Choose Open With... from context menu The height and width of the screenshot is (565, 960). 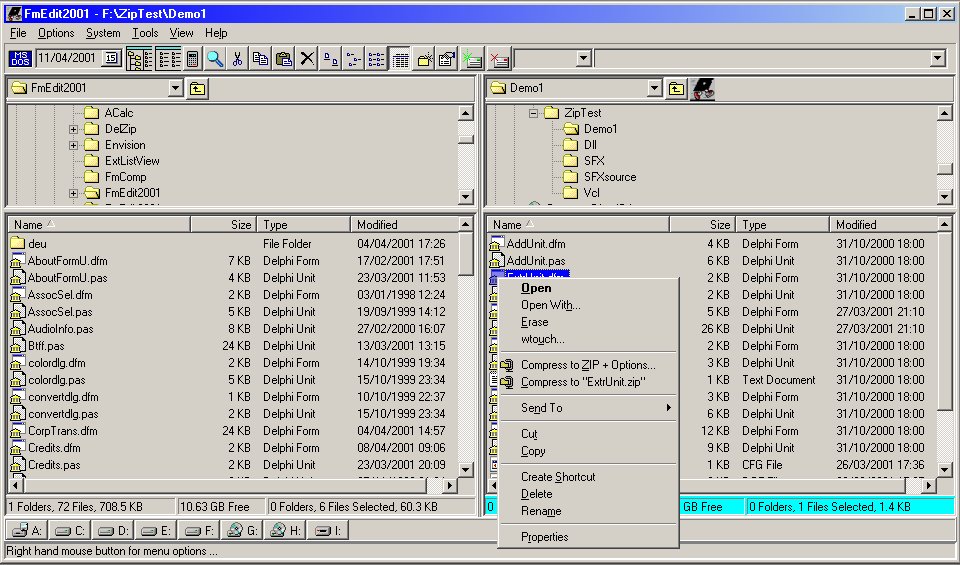click(588, 305)
